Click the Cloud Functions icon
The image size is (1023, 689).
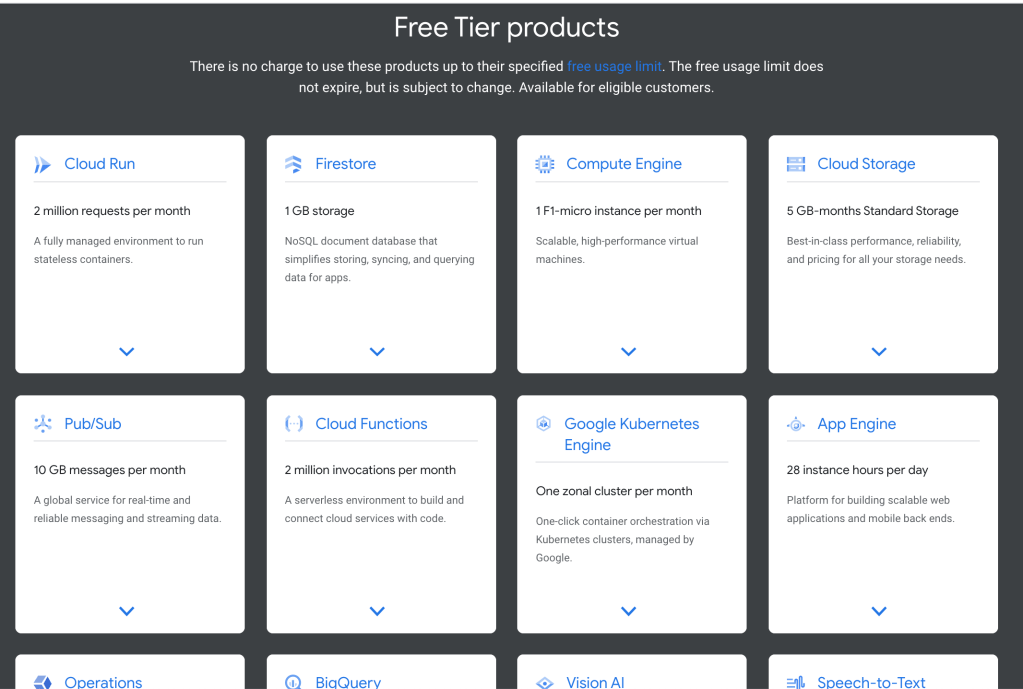294,424
